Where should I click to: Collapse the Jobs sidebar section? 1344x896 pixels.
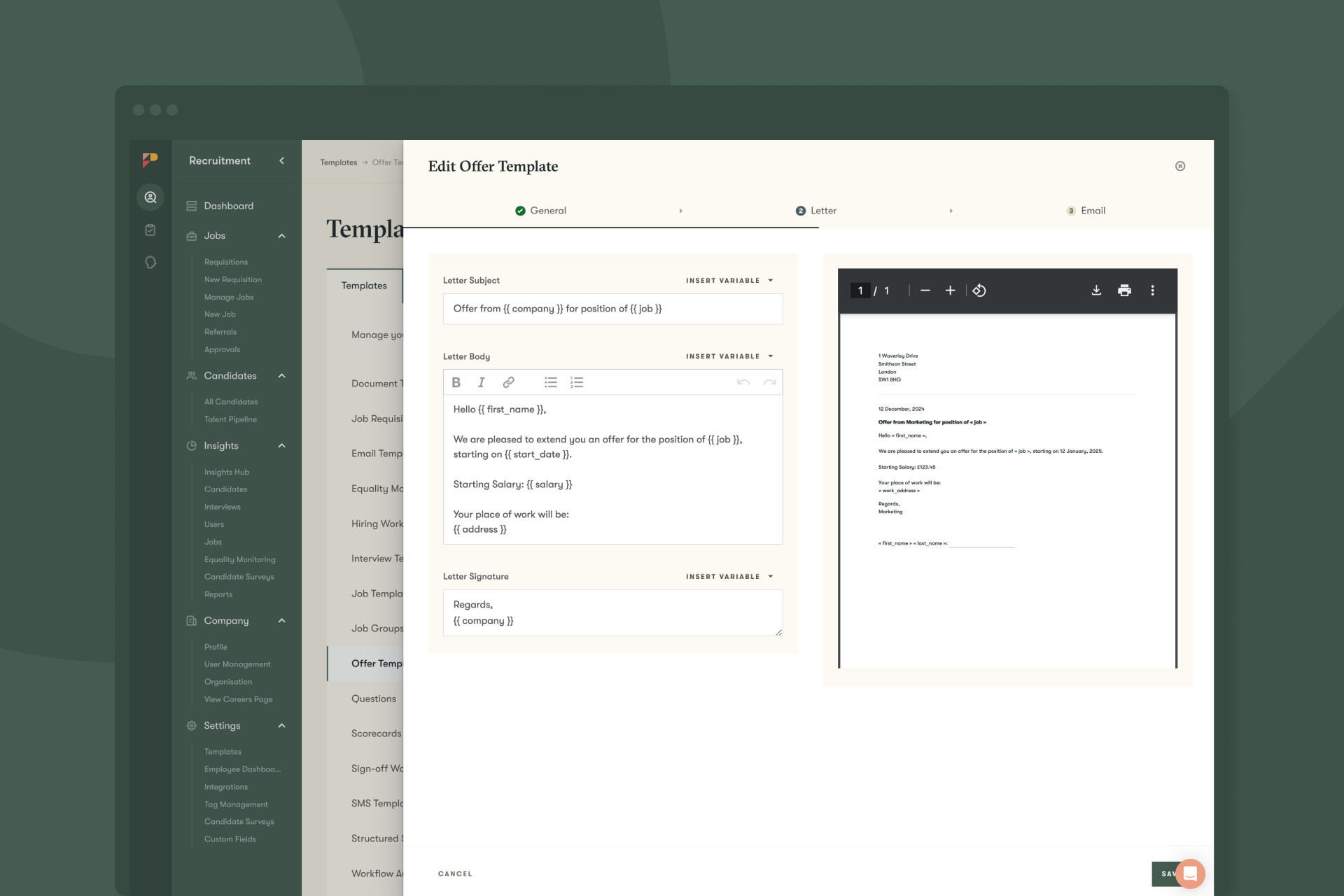point(282,236)
